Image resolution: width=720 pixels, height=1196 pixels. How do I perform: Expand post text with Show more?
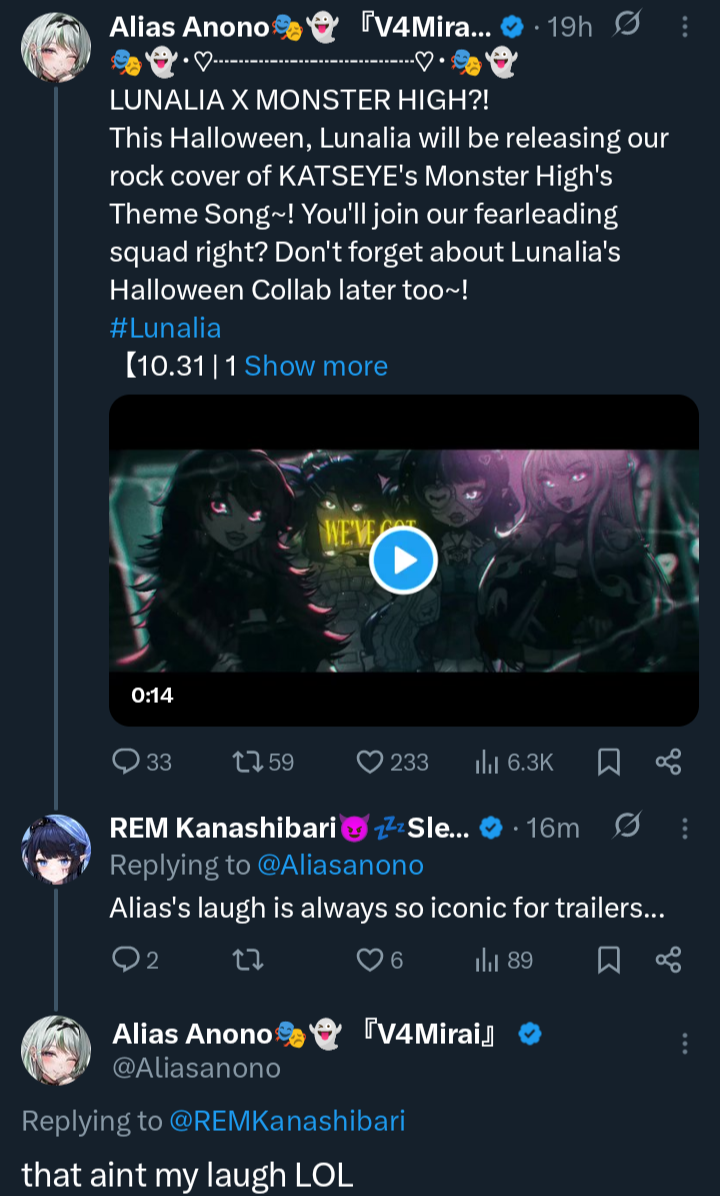coord(316,366)
